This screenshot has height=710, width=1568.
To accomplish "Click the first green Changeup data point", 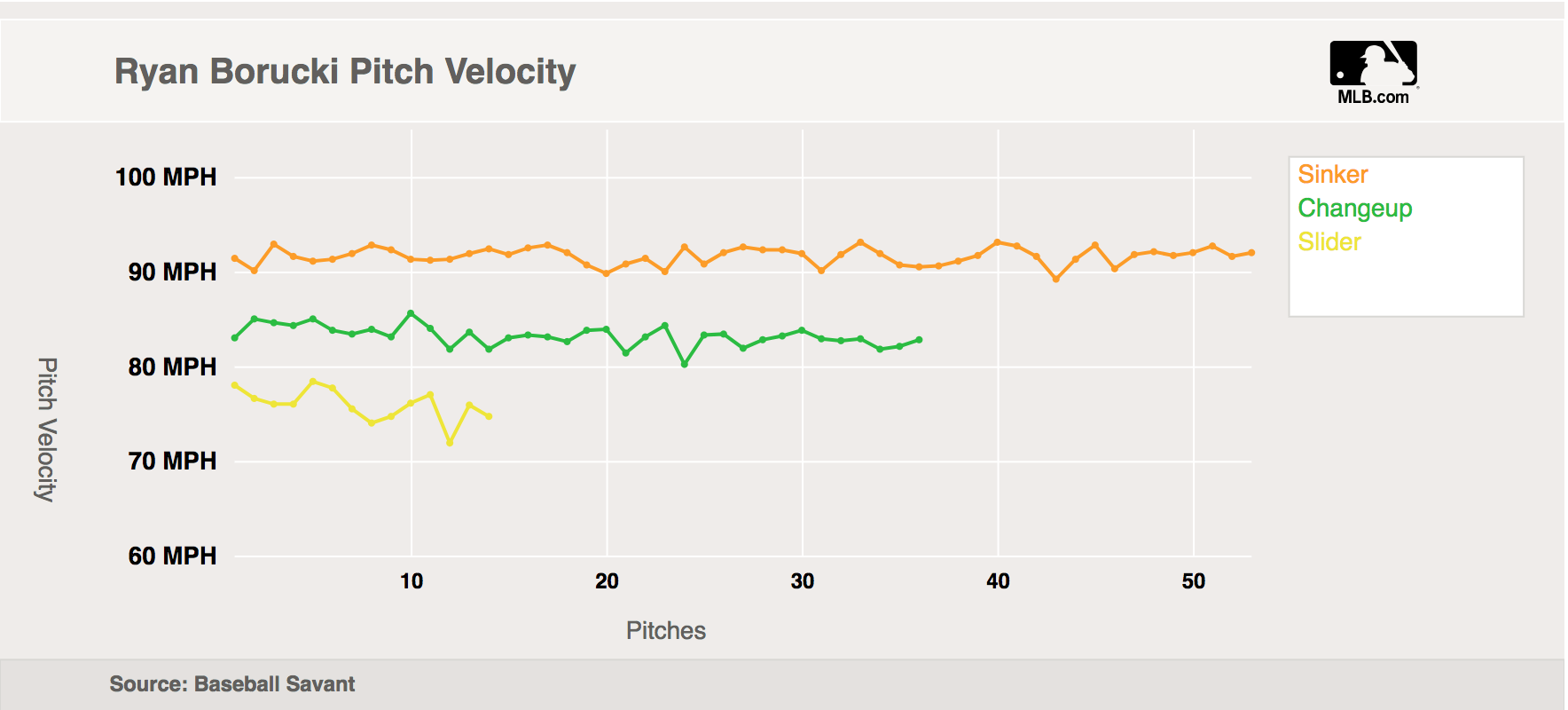I will (x=235, y=338).
